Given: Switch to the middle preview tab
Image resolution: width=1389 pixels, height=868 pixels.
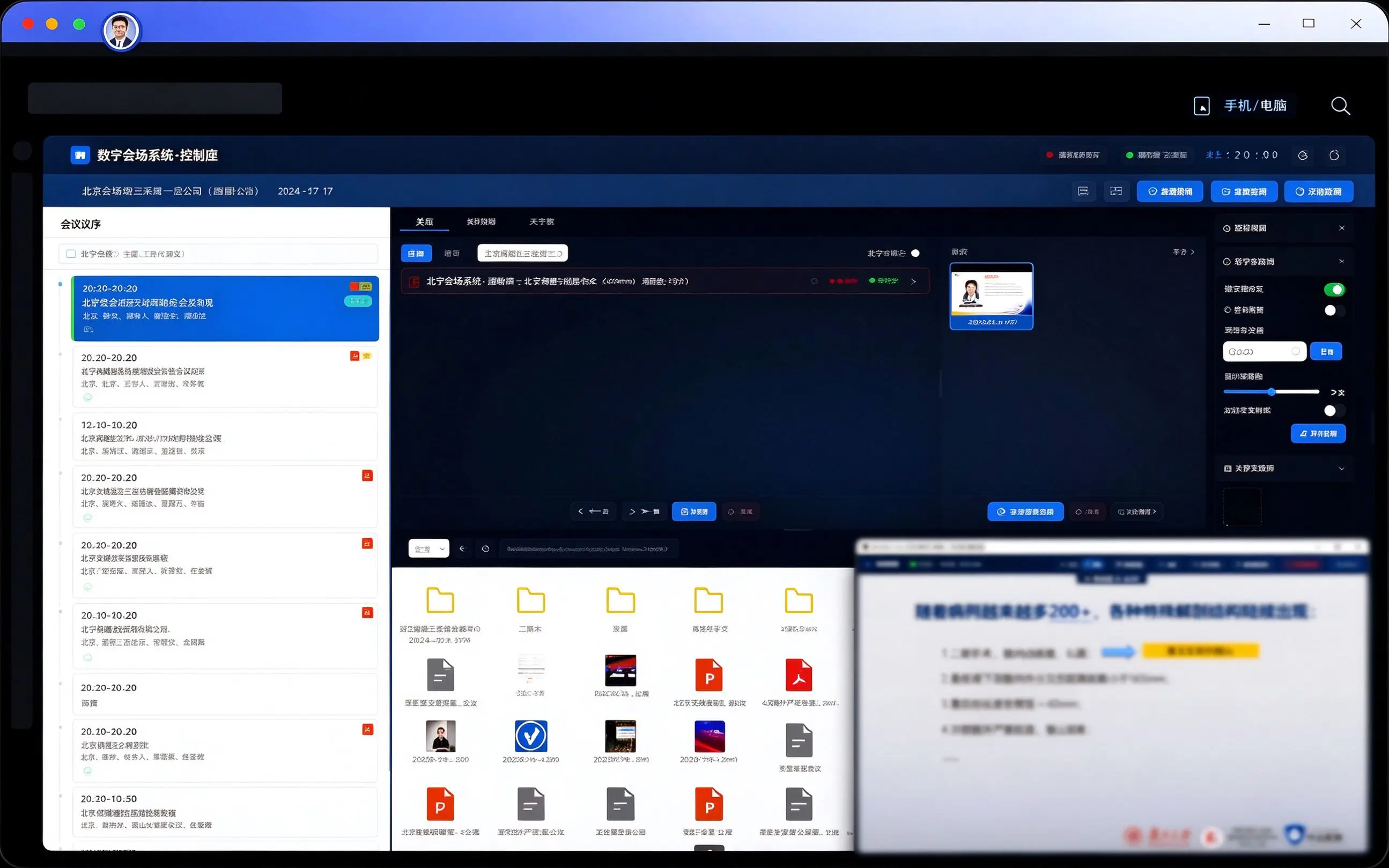Looking at the screenshot, I should [481, 221].
